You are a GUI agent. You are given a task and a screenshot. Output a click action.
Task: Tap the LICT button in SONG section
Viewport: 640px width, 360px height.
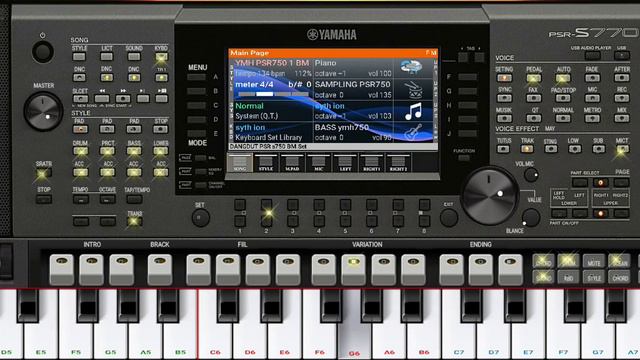(x=107, y=57)
